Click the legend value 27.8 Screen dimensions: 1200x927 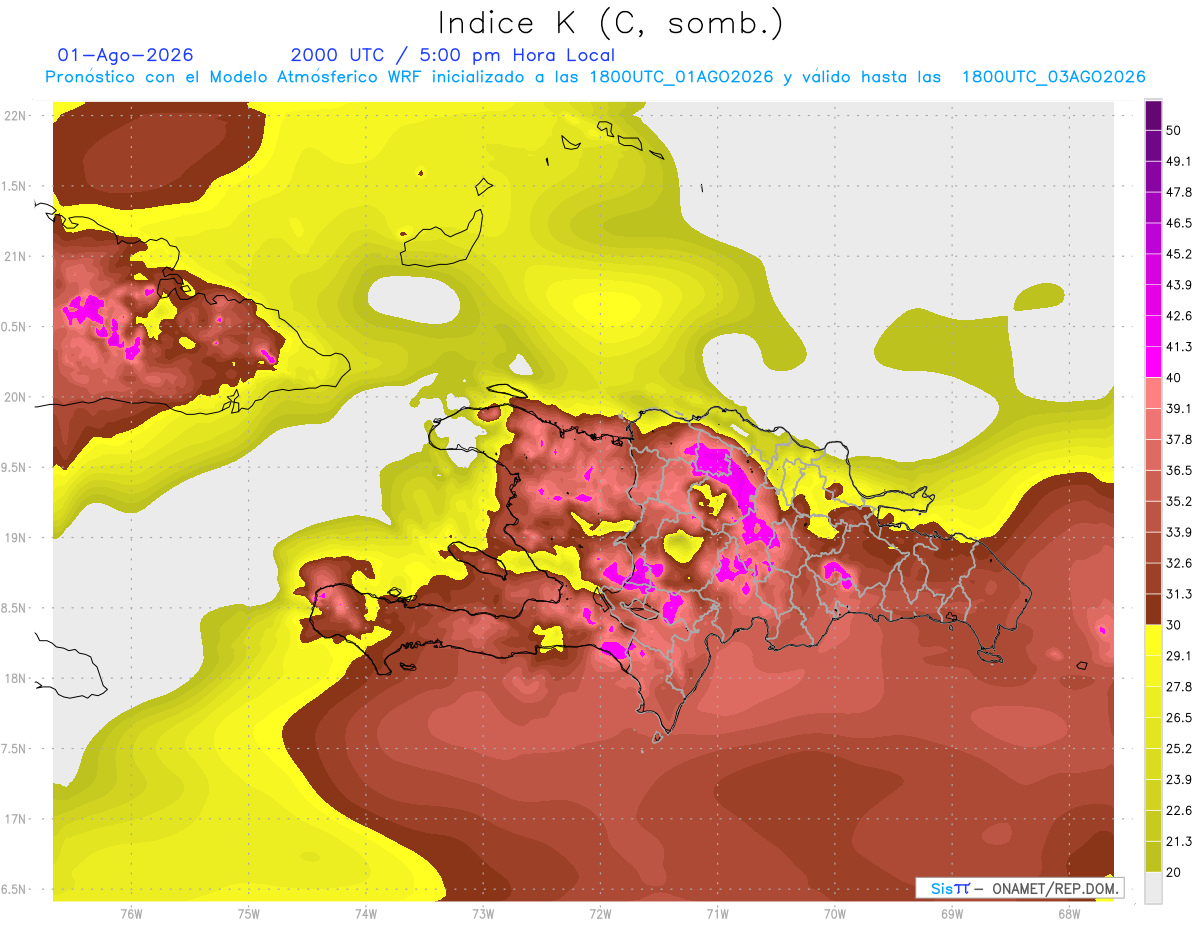click(1179, 687)
